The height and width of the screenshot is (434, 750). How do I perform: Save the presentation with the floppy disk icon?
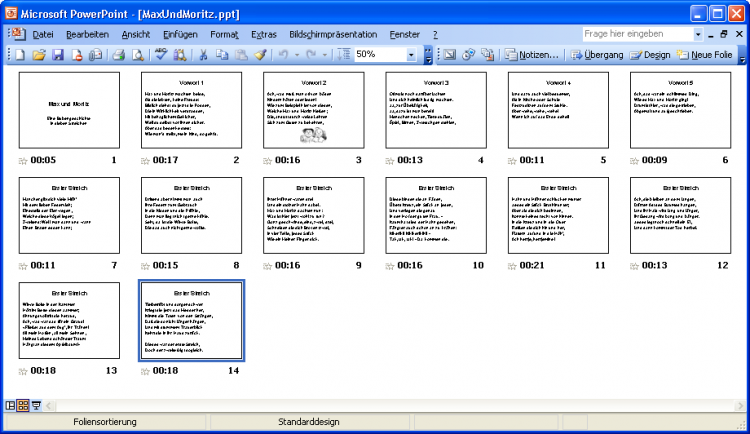[57, 54]
